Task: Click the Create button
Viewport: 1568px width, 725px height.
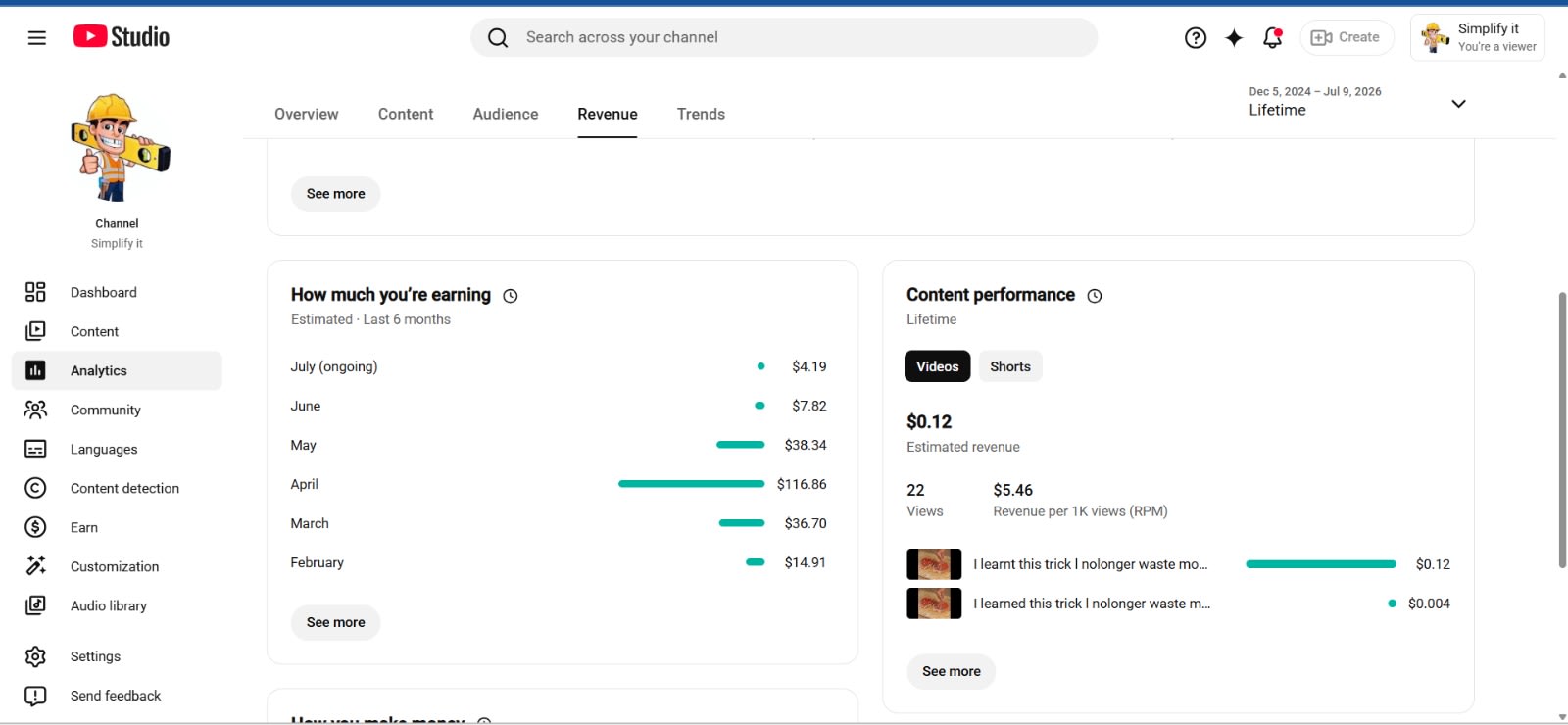Action: [1347, 38]
